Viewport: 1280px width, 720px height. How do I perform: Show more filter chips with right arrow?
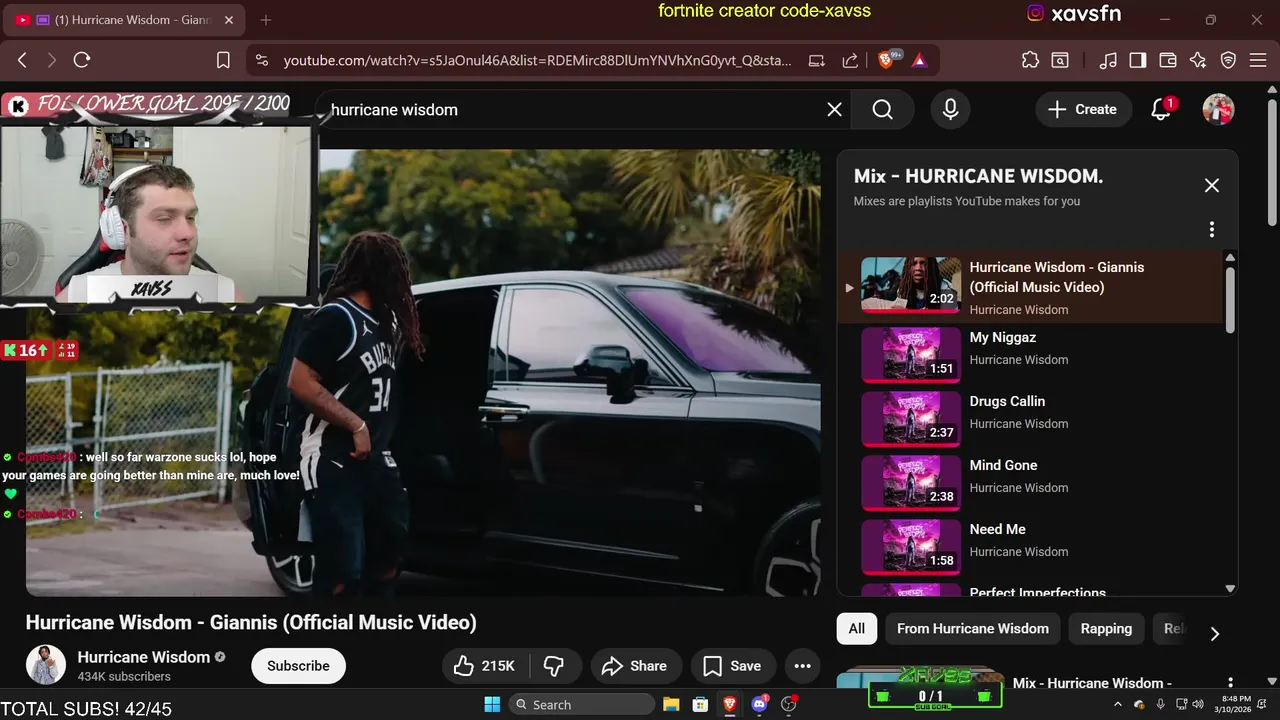1215,634
